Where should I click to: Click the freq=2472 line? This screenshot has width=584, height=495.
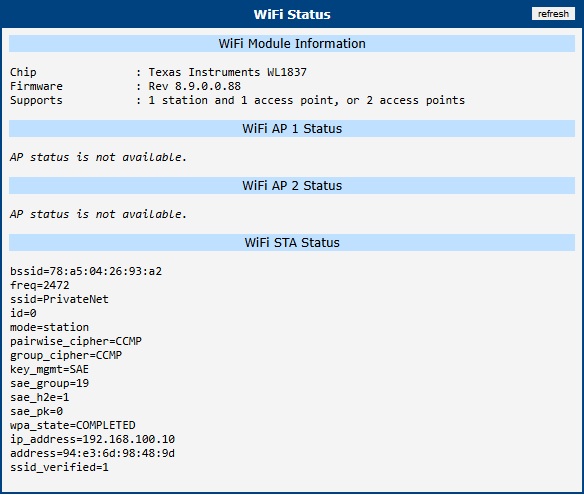coord(39,285)
